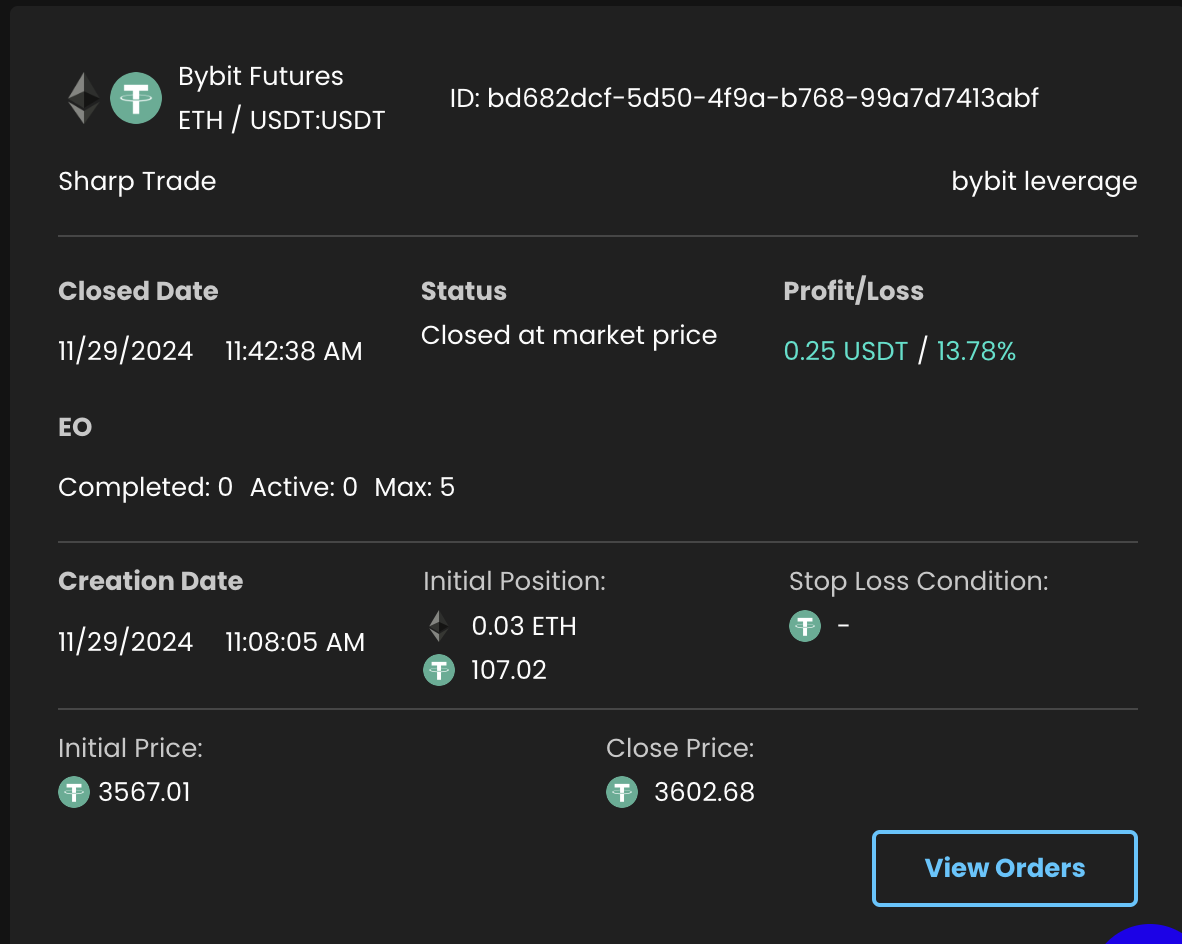The image size is (1182, 944).
Task: Click the ETH / USDT:USDT pair name
Action: coord(281,120)
